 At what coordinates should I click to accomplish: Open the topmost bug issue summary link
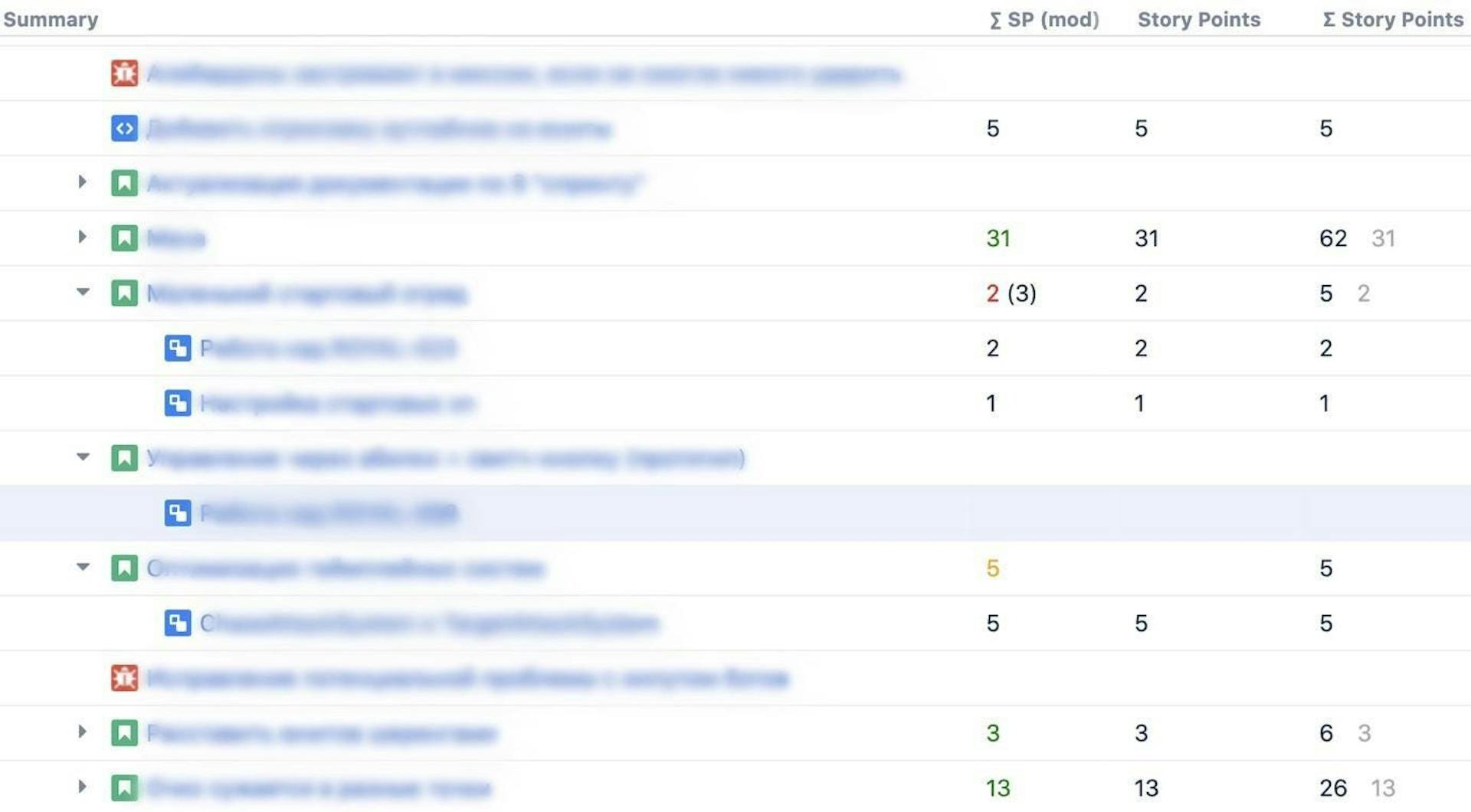(x=526, y=73)
